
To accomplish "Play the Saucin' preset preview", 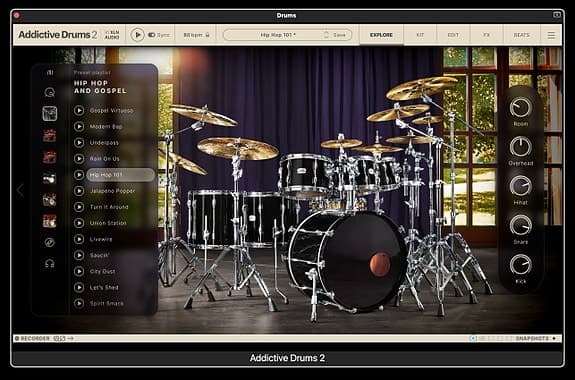I will pyautogui.click(x=79, y=255).
